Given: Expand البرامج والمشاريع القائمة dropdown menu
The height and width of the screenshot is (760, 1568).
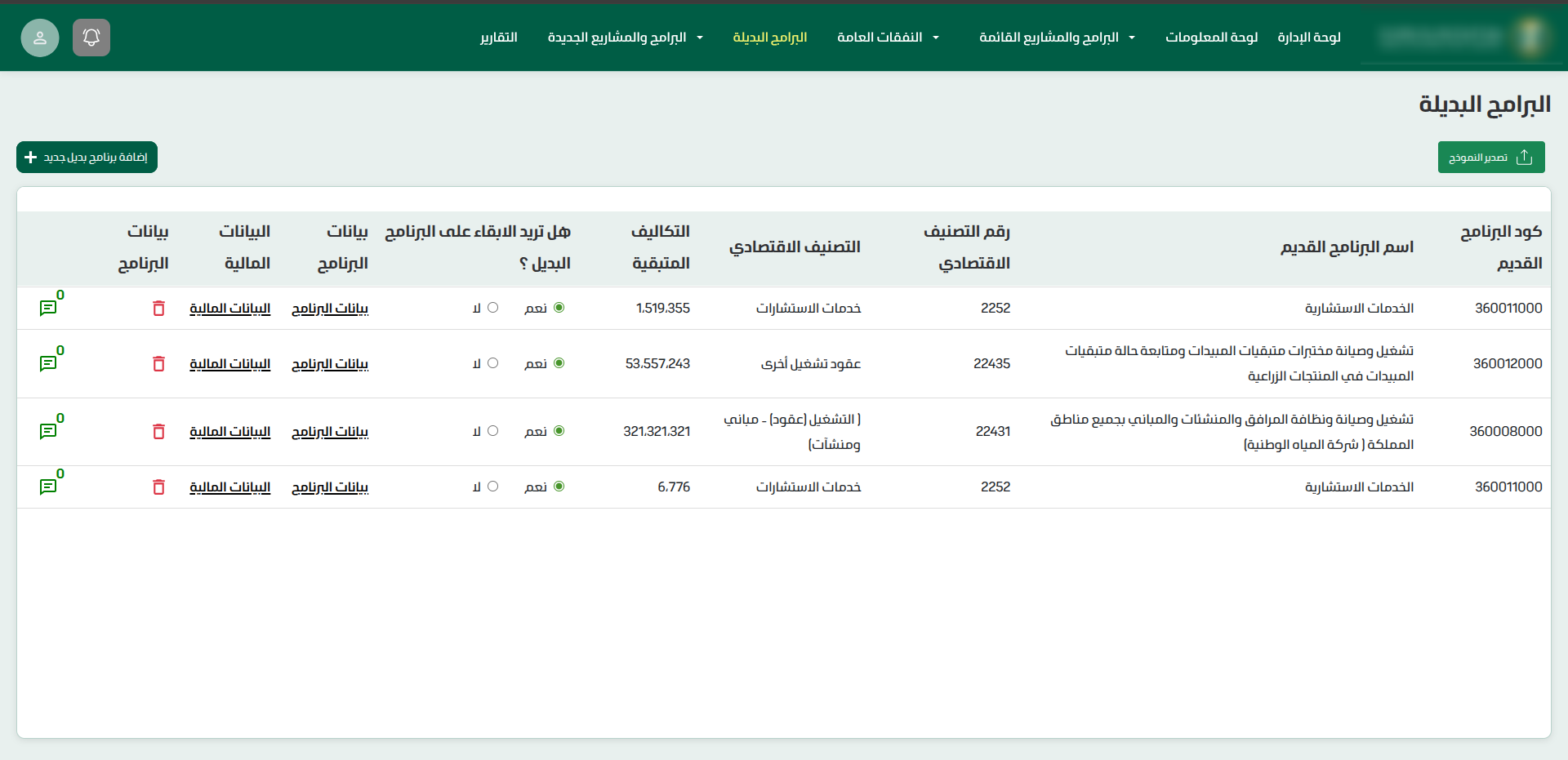Looking at the screenshot, I should (1057, 38).
